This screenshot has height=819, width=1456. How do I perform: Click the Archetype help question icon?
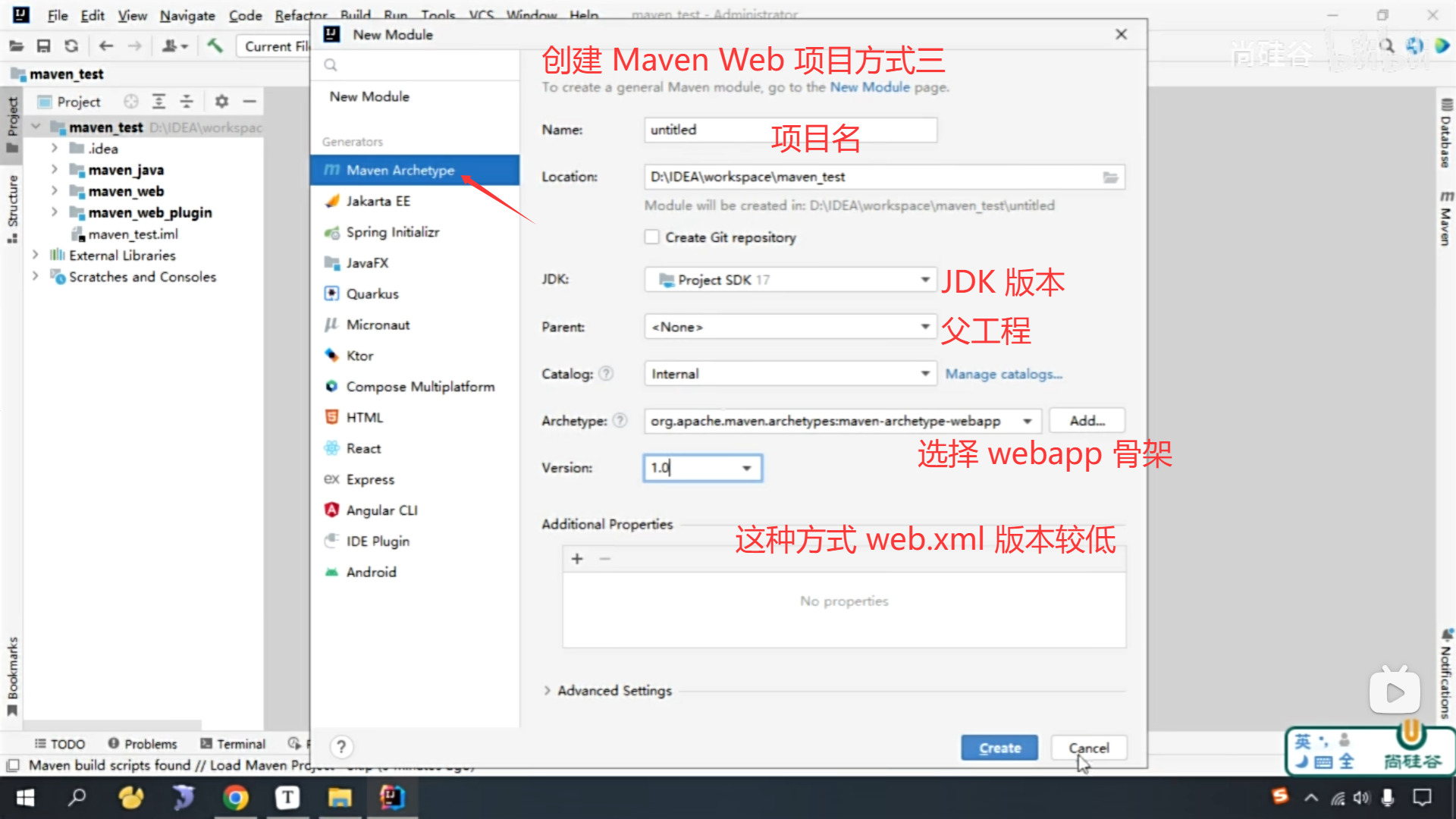(x=620, y=420)
